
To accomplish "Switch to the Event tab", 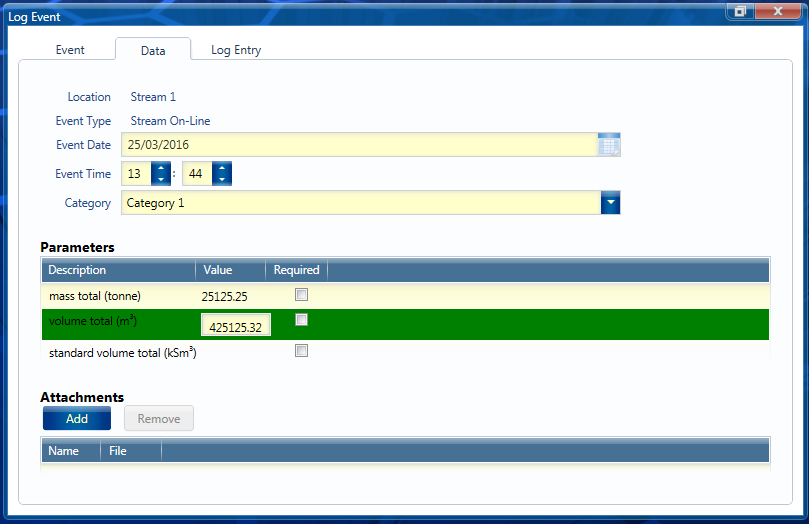I will 70,50.
